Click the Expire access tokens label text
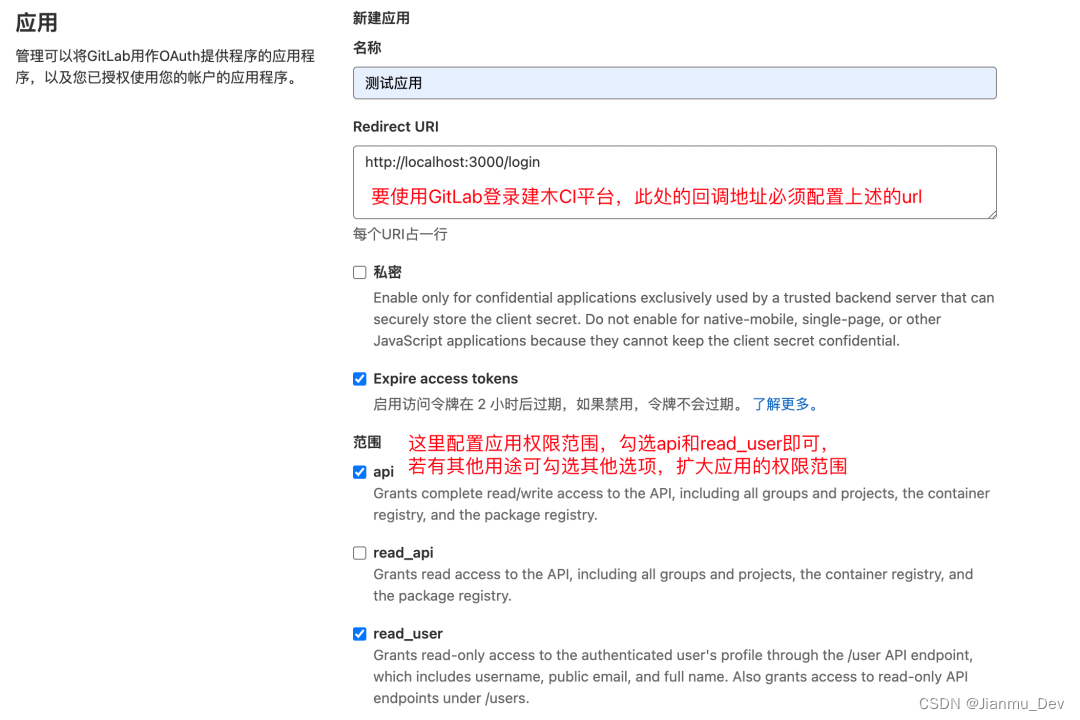This screenshot has width=1080, height=720. [x=445, y=378]
